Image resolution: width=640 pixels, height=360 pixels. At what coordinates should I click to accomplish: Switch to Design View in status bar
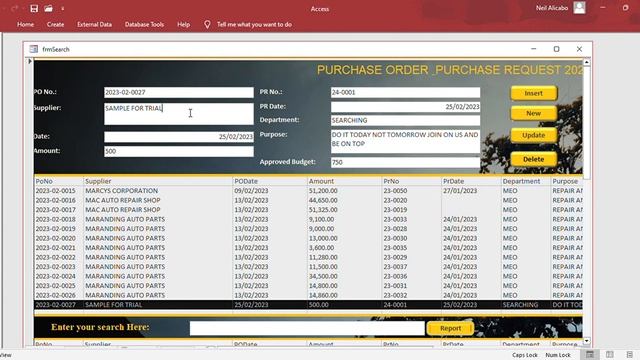[x=629, y=354]
